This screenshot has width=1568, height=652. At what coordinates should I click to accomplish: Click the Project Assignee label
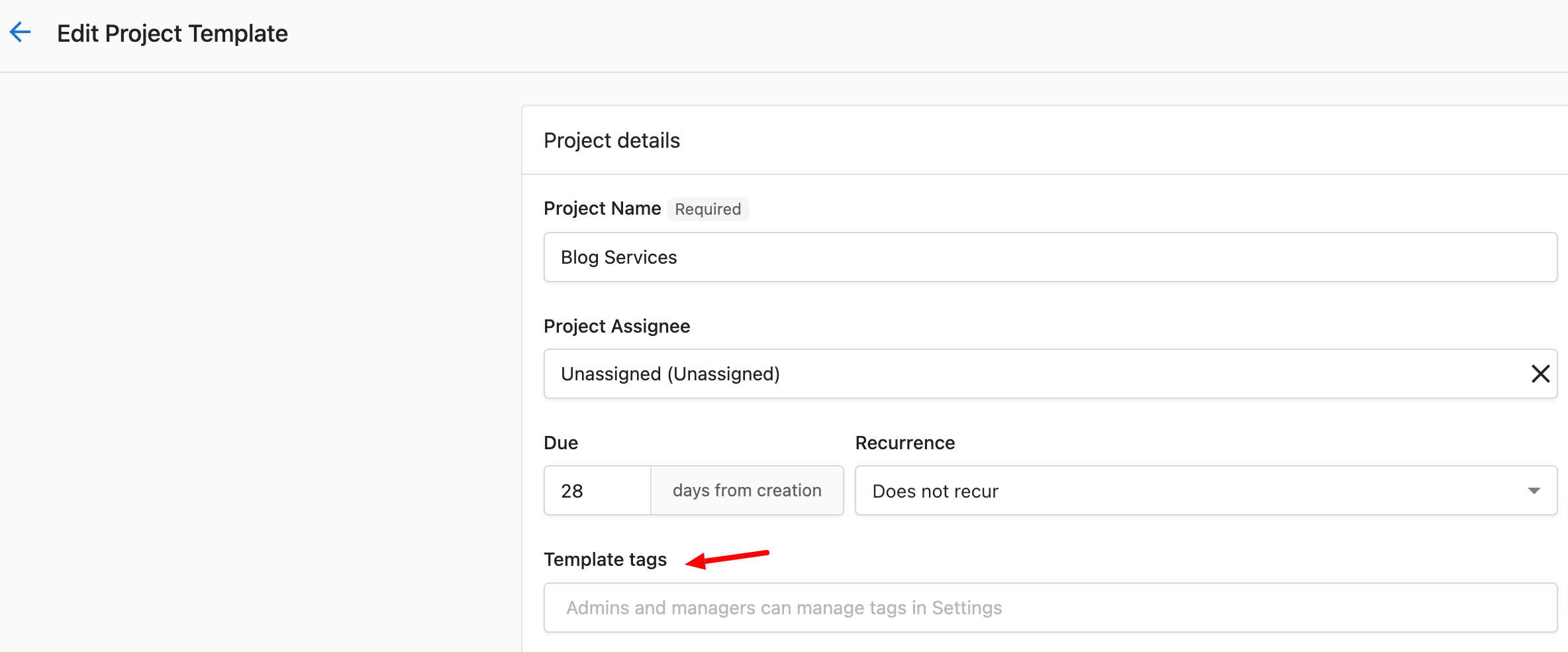(616, 326)
